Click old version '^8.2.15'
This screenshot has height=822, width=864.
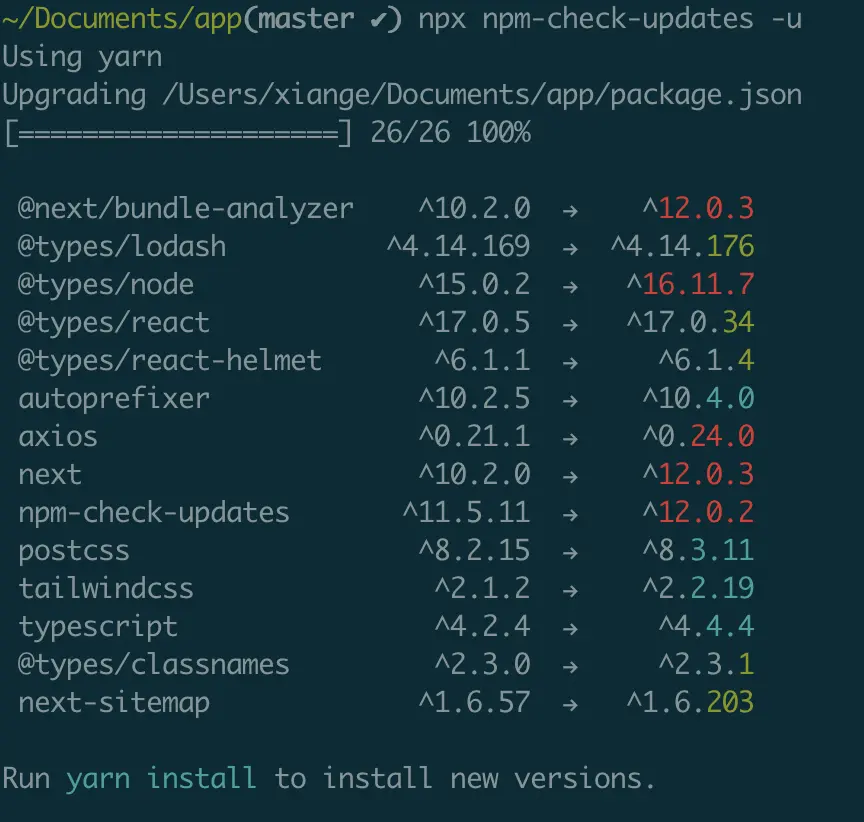click(474, 551)
